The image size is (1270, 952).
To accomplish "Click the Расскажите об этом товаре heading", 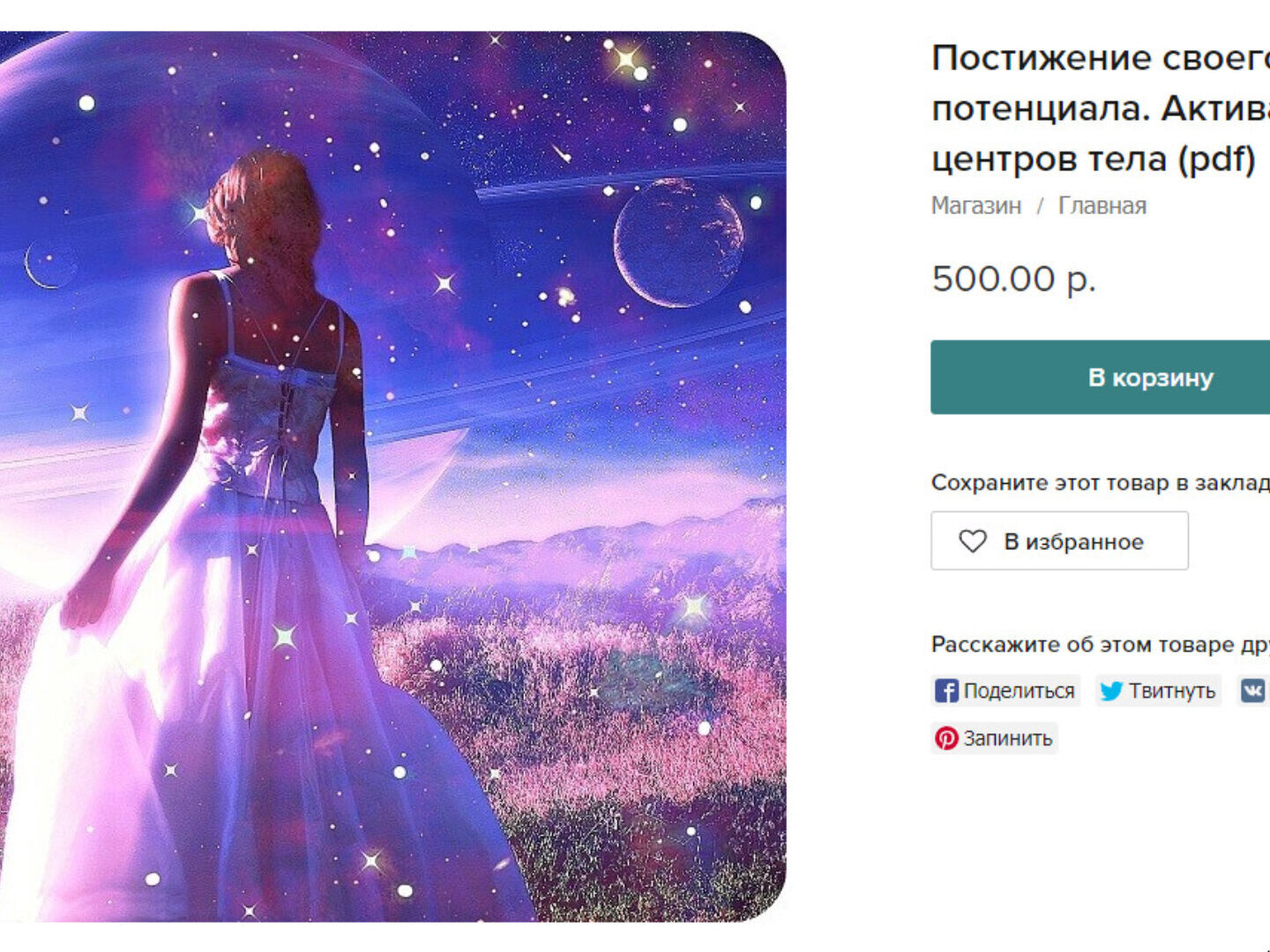I will pos(1100,644).
